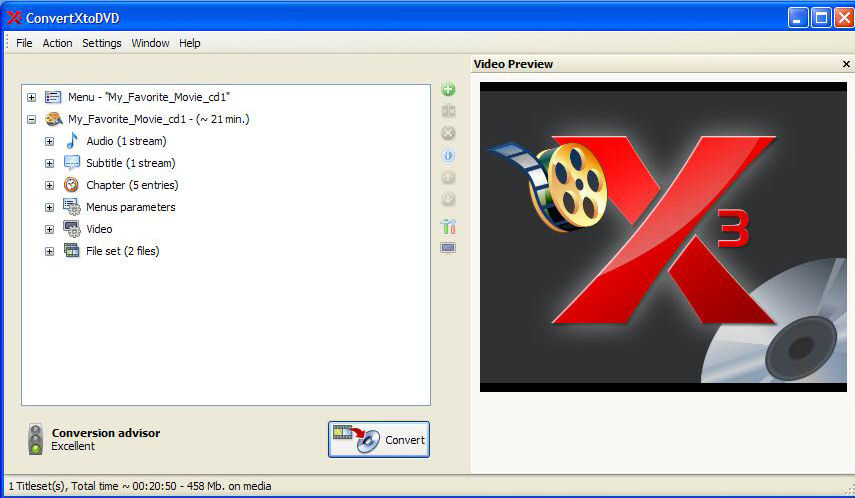Minimize the ConvertXtoDVD window
855x498 pixels.
[x=798, y=17]
